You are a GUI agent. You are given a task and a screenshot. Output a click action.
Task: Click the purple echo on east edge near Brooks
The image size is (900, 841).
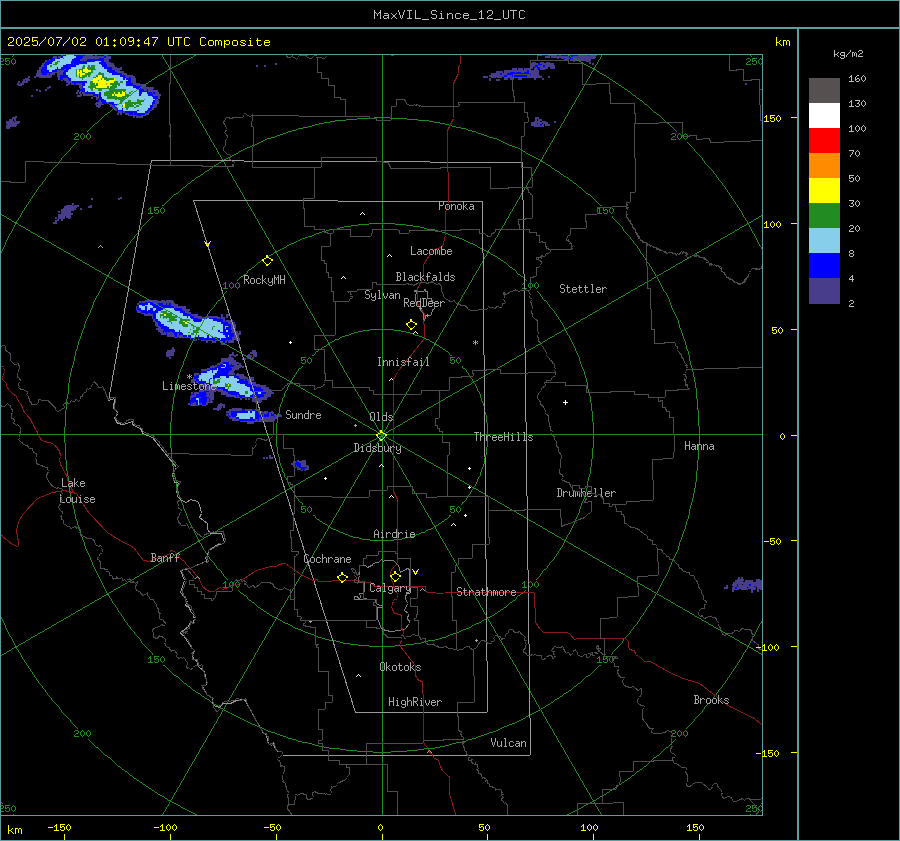[x=744, y=585]
